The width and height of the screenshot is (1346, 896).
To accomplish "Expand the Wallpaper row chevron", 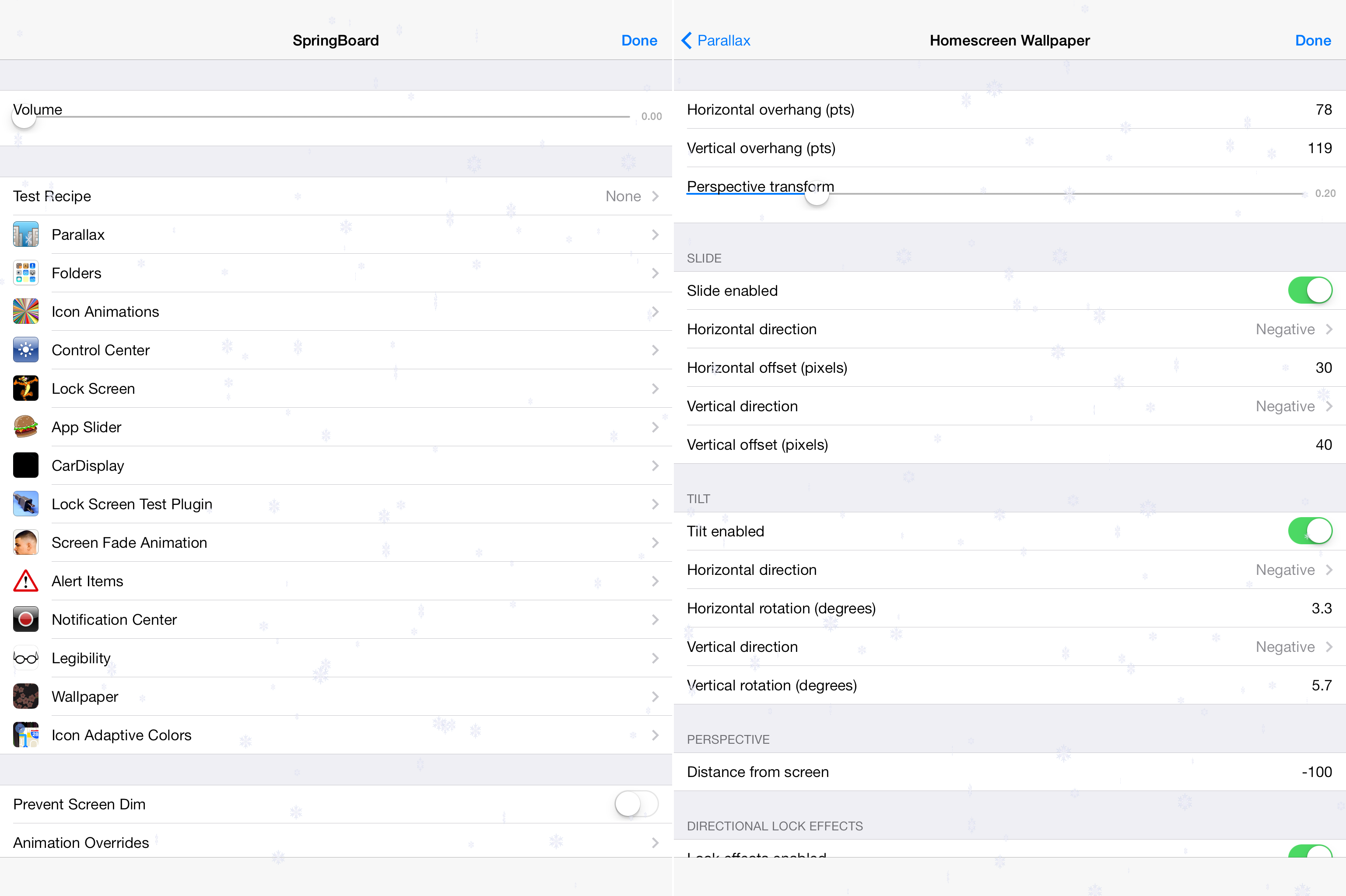I will coord(655,696).
